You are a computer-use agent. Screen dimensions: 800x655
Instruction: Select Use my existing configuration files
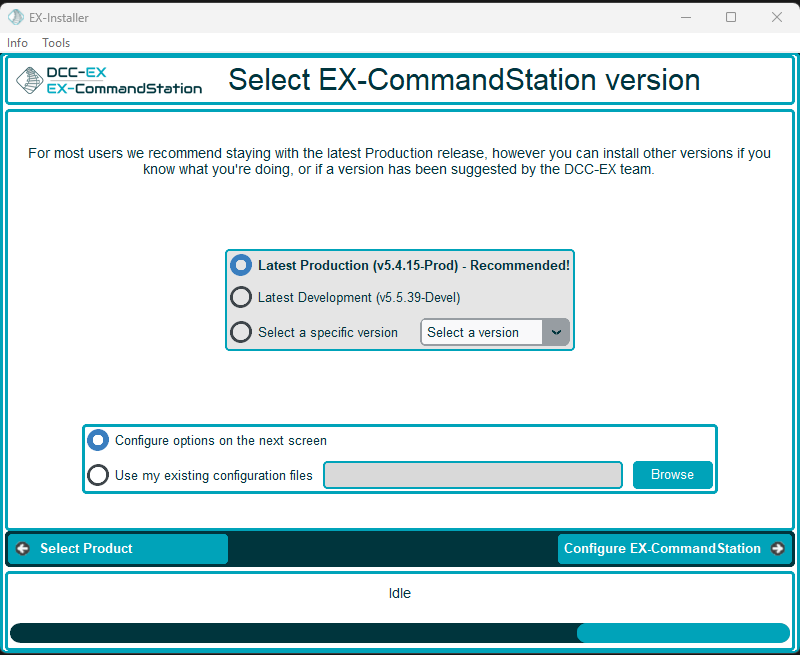(98, 475)
